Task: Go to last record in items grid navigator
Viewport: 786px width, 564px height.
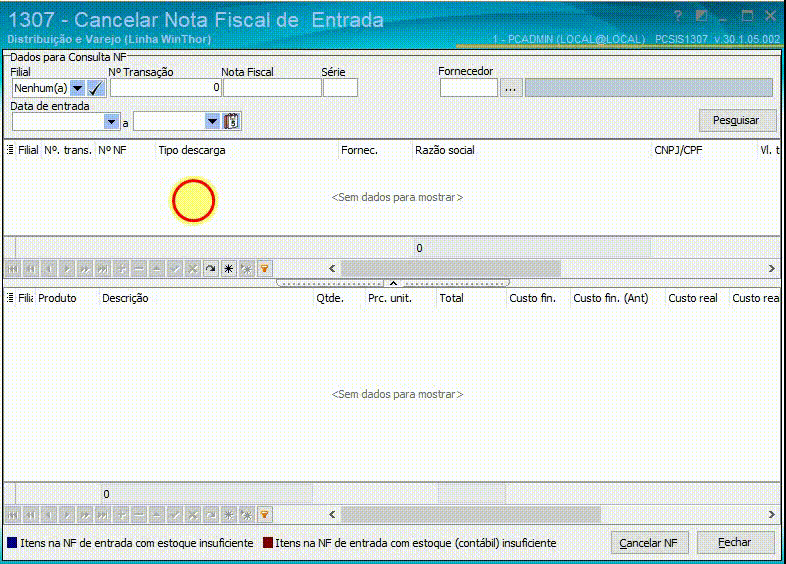Action: 103,515
